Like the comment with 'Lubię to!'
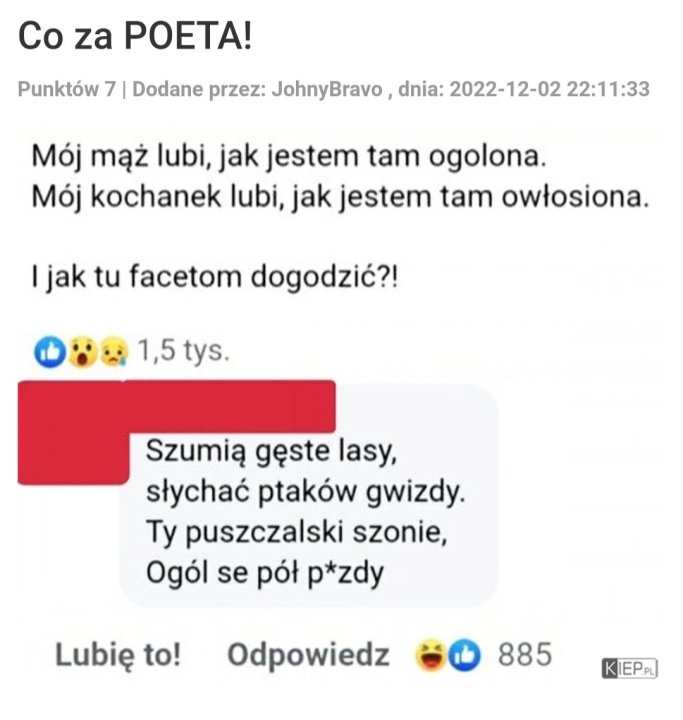 tap(118, 654)
